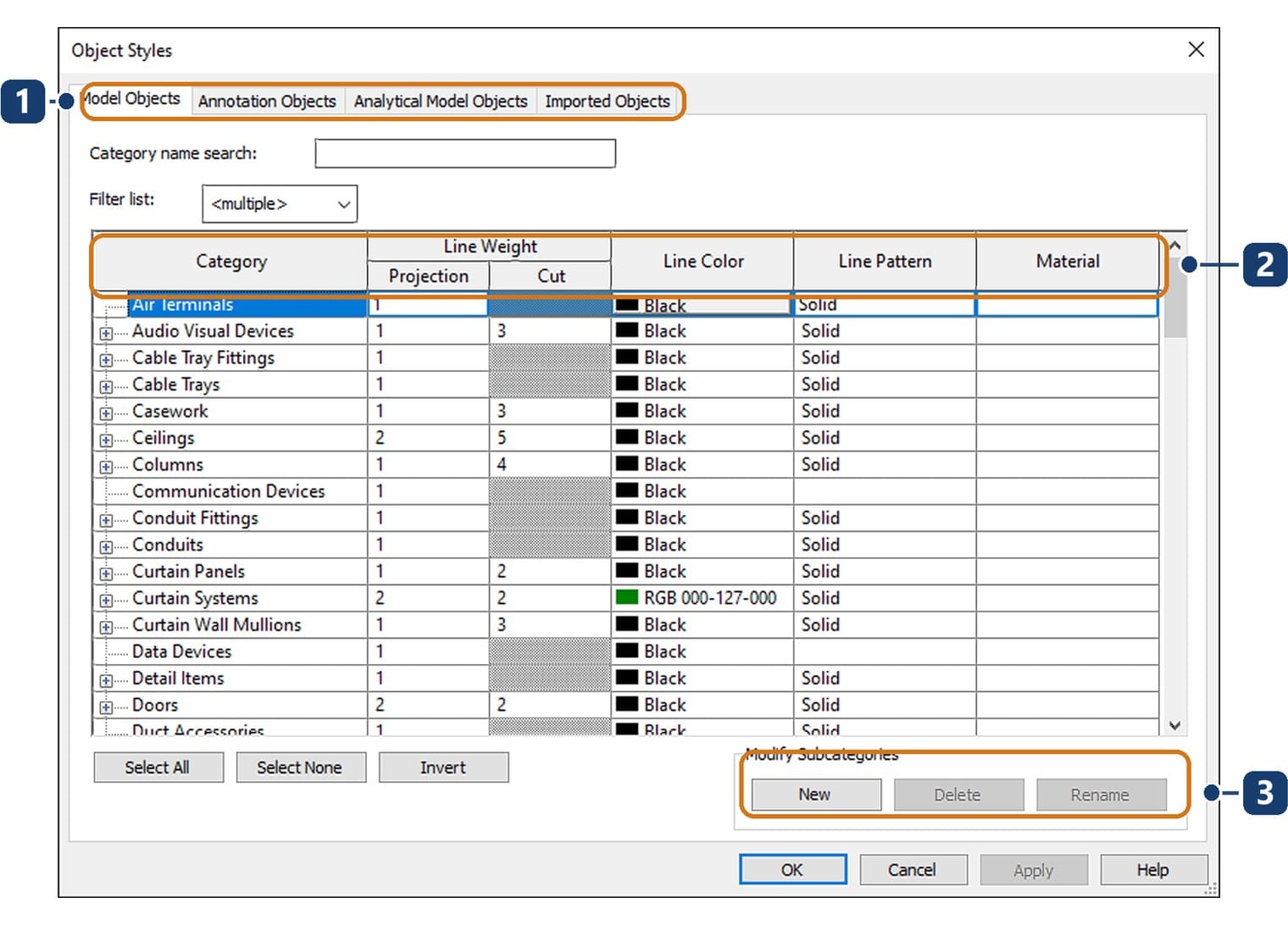Expand the Ceilings category
This screenshot has width=1288, height=925.
point(106,440)
